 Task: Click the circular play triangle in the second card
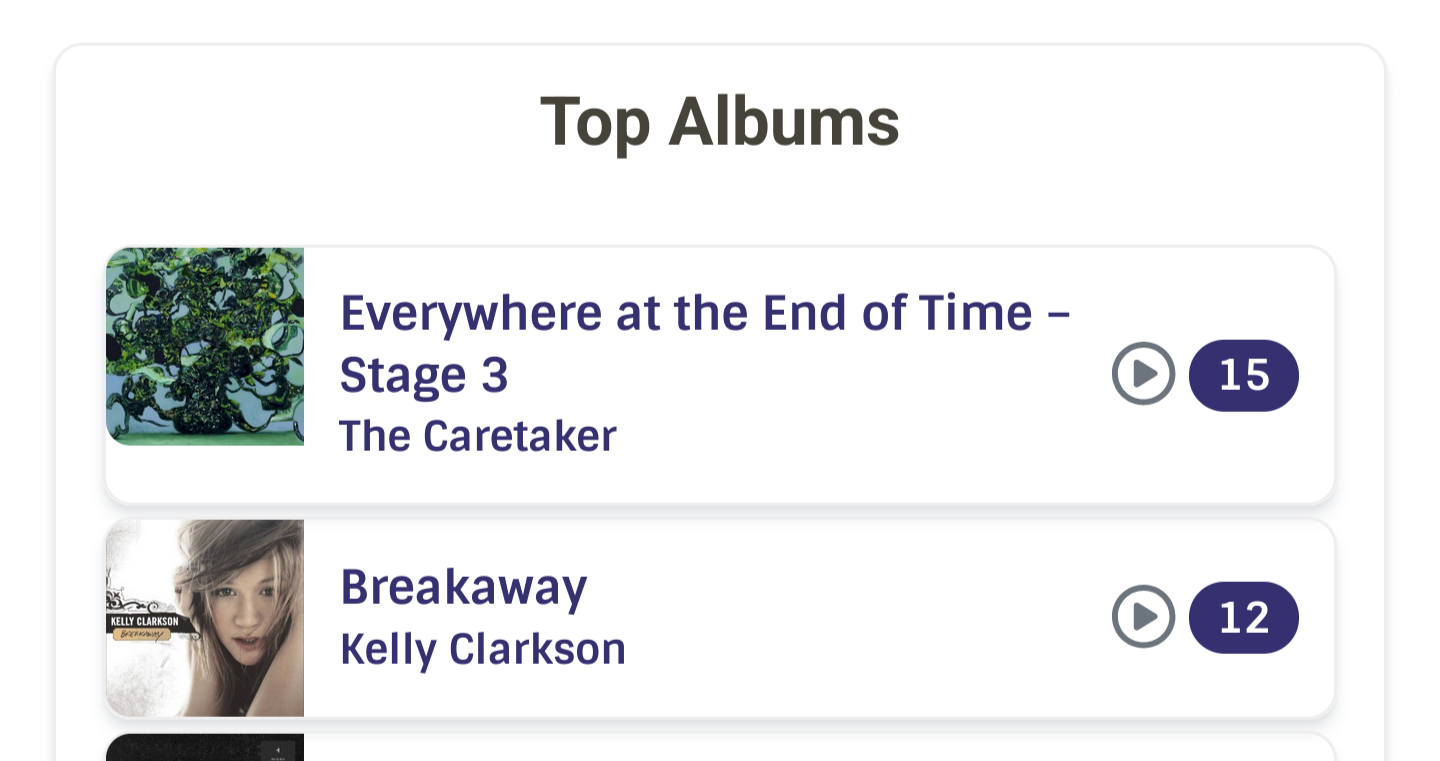click(1143, 617)
